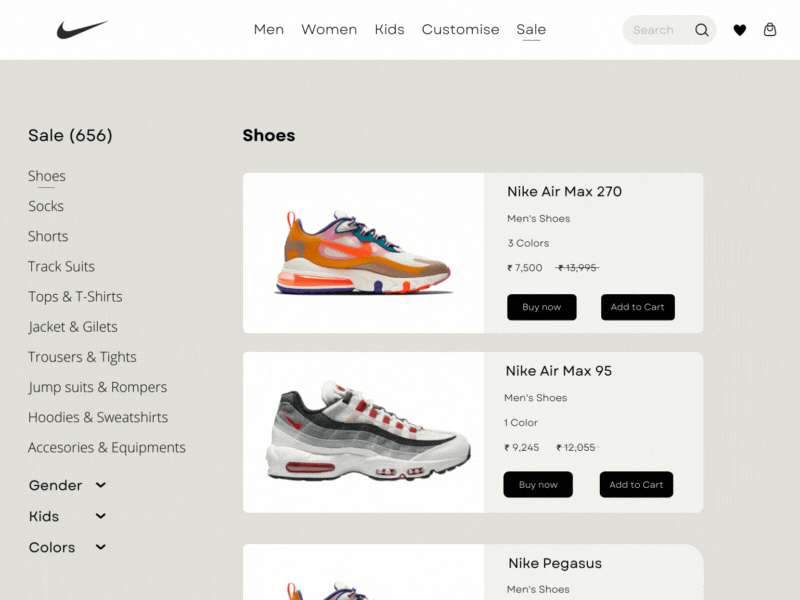Add Nike Air Max 270 to cart

[637, 307]
